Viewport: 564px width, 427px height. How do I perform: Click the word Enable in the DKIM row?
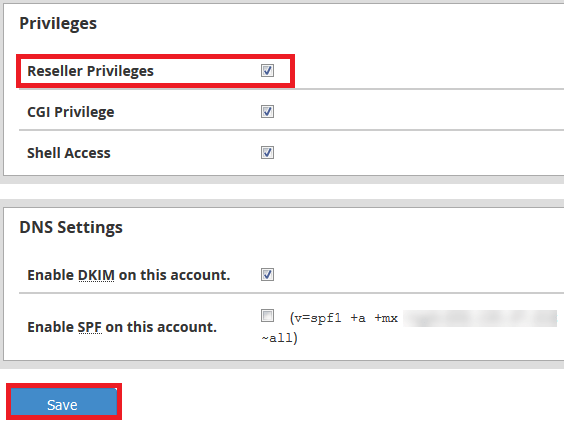pyautogui.click(x=51, y=275)
